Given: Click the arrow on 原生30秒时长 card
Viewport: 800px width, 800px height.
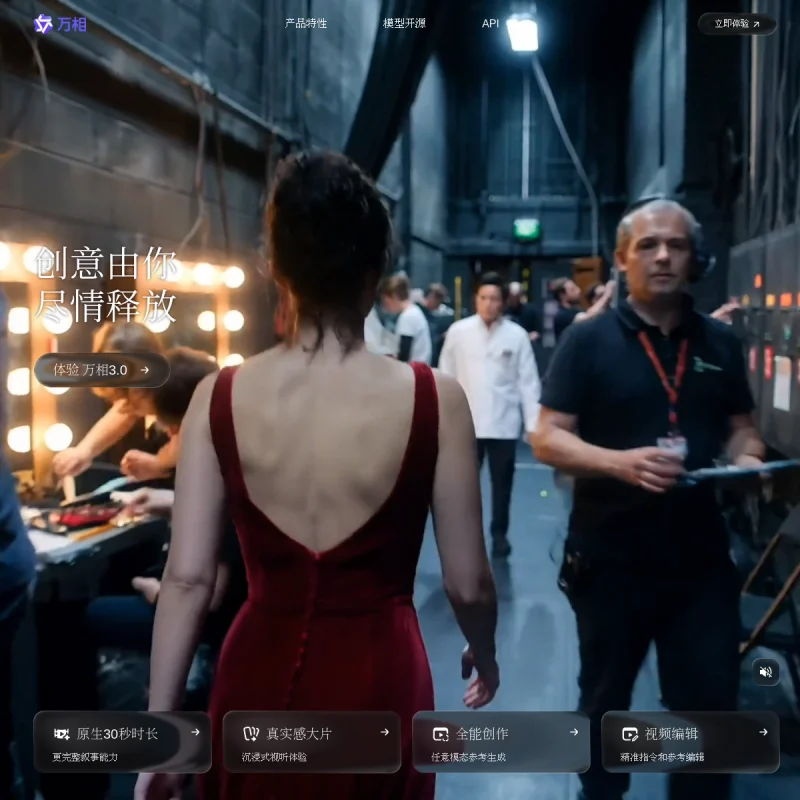Looking at the screenshot, I should click(195, 732).
